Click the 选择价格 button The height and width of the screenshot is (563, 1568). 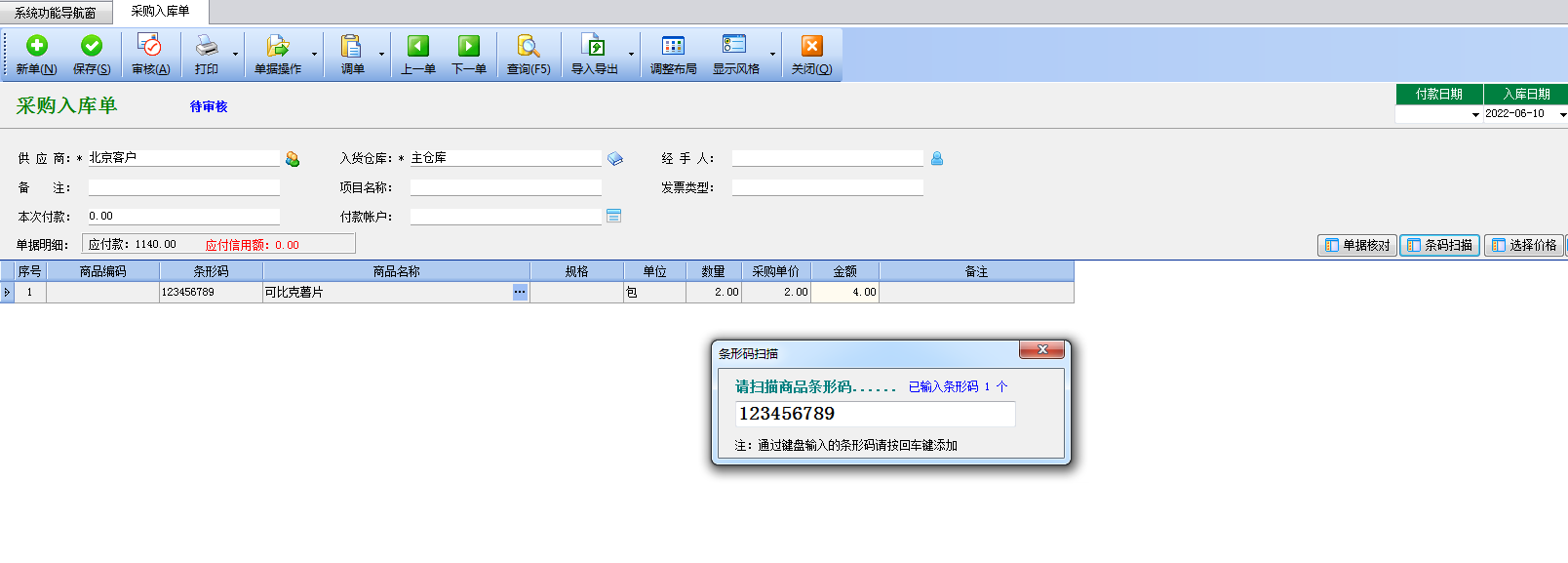click(x=1523, y=246)
